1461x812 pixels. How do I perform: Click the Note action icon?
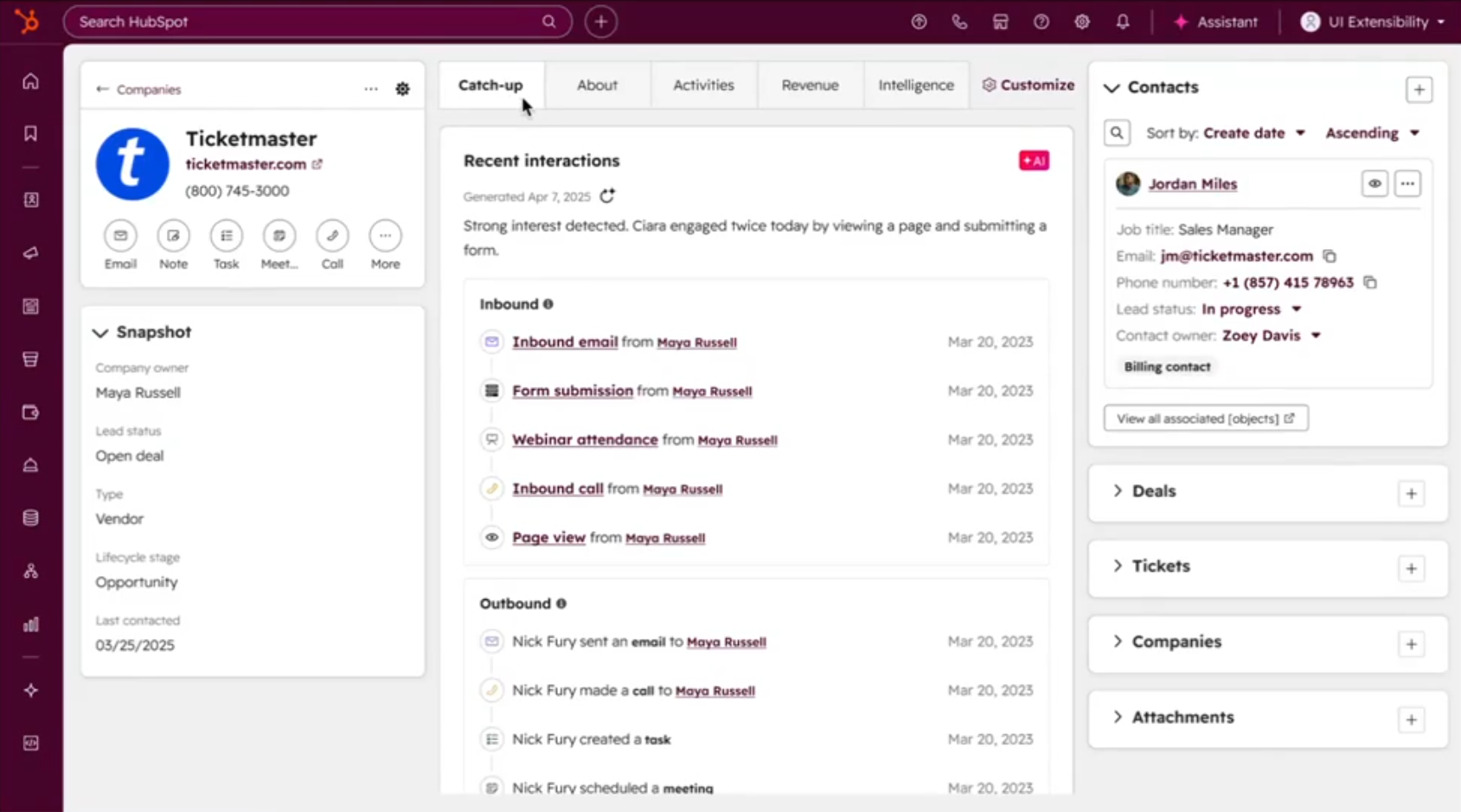point(173,235)
